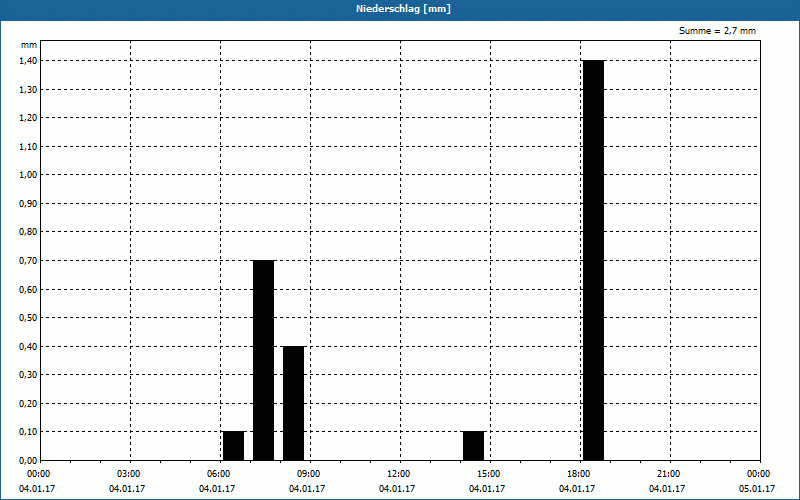Select the 0,50 y-axis label
Viewport: 800px width, 500px height.
click(29, 318)
